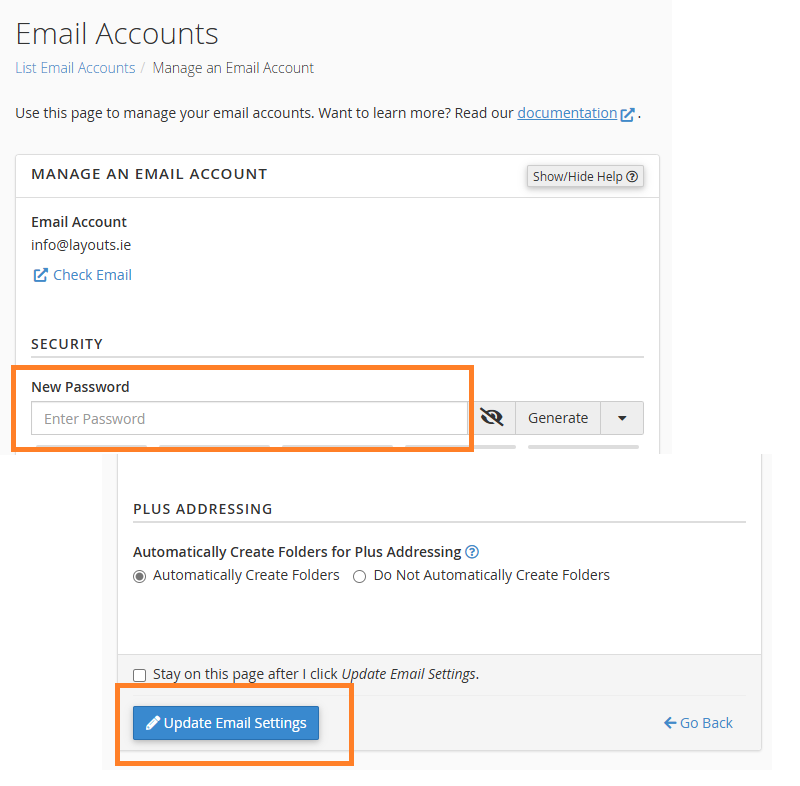800x786 pixels.
Task: Enable the Stay on this page checkbox
Action: click(140, 675)
